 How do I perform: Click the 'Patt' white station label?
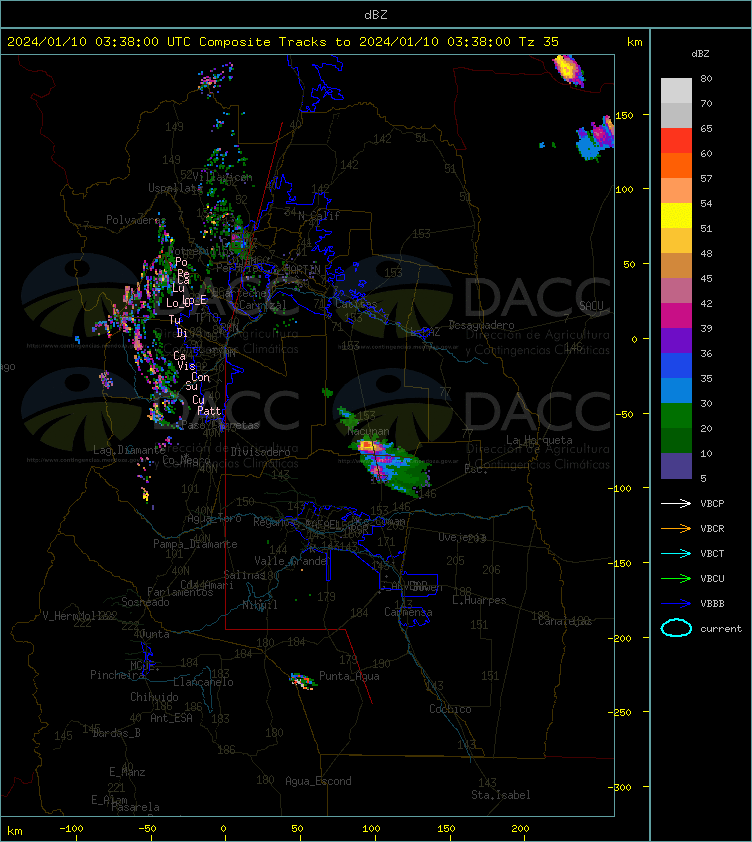pyautogui.click(x=209, y=411)
